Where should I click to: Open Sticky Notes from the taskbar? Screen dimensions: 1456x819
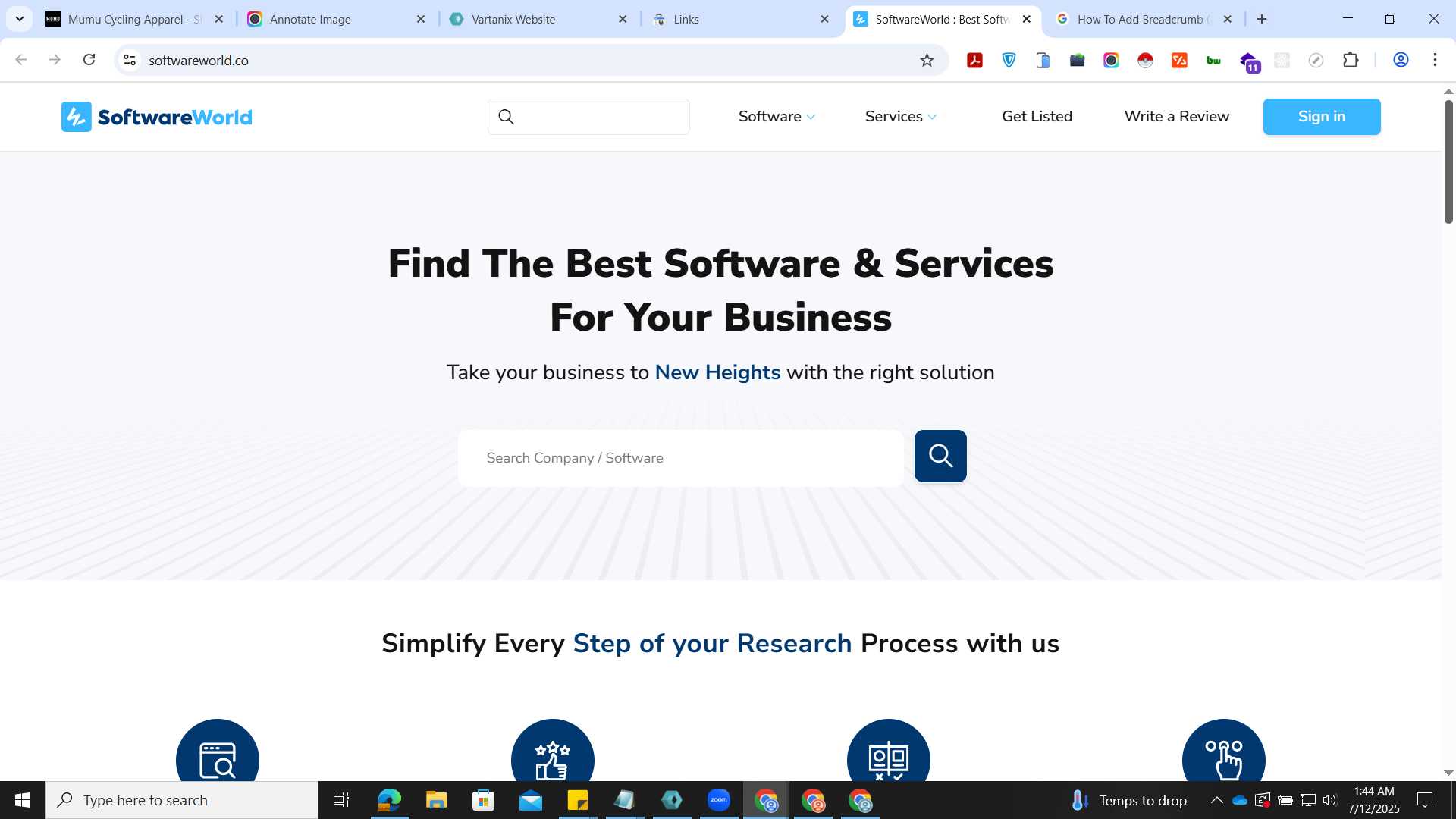578,800
